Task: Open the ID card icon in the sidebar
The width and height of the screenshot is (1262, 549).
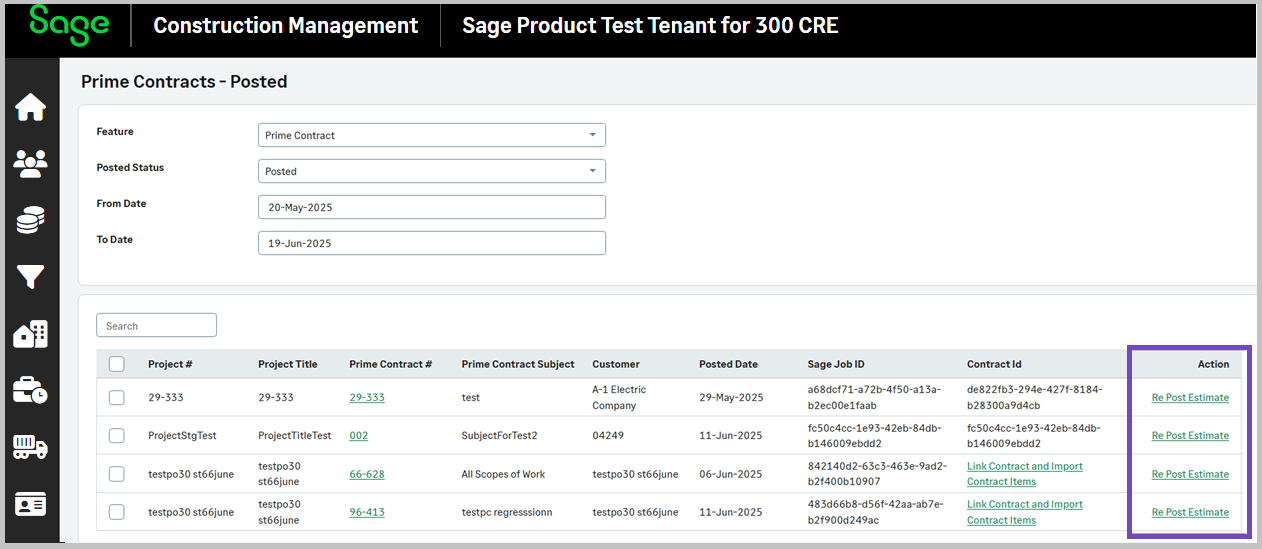Action: point(30,504)
